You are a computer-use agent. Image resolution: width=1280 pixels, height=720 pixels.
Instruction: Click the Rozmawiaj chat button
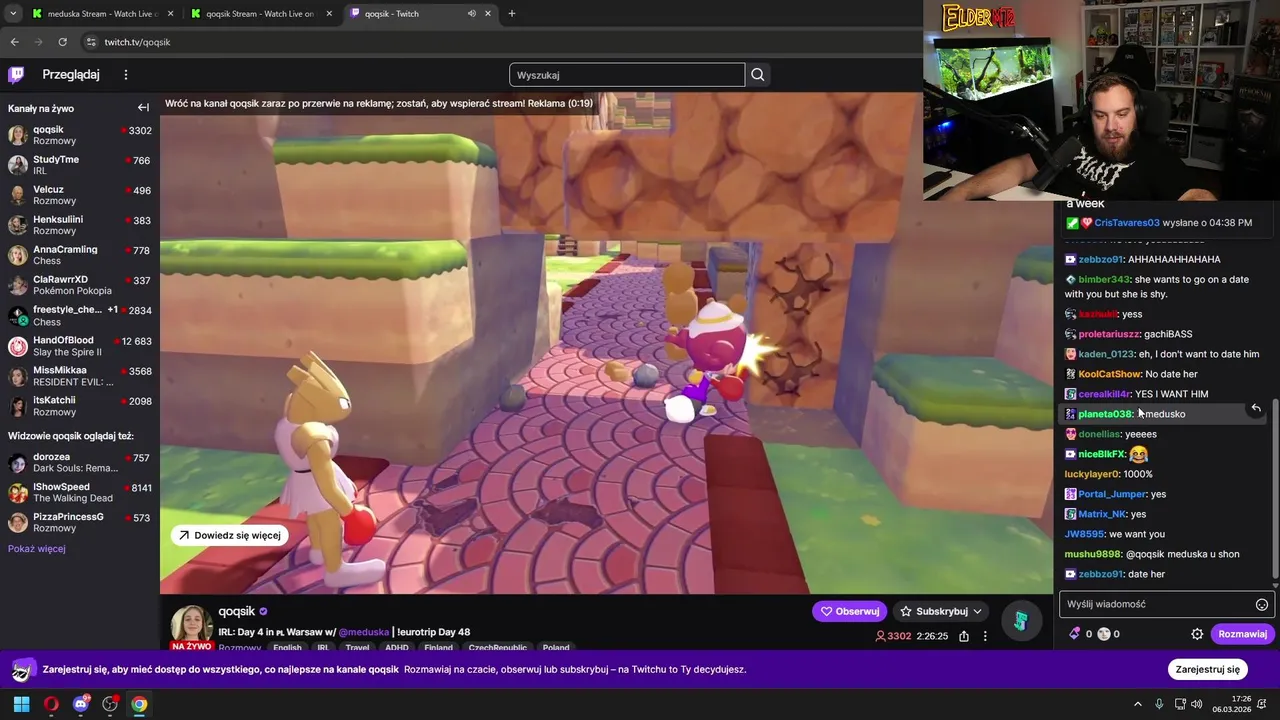pyautogui.click(x=1242, y=634)
